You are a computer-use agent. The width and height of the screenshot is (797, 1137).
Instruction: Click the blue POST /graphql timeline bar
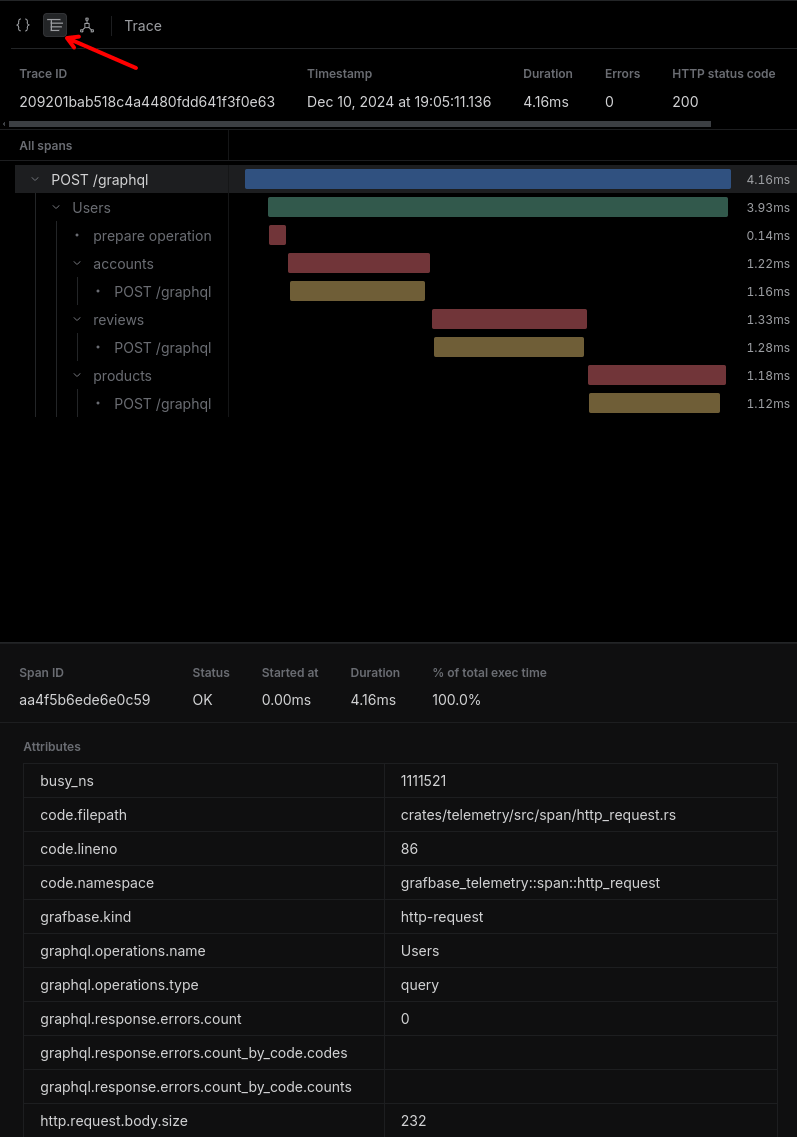487,179
